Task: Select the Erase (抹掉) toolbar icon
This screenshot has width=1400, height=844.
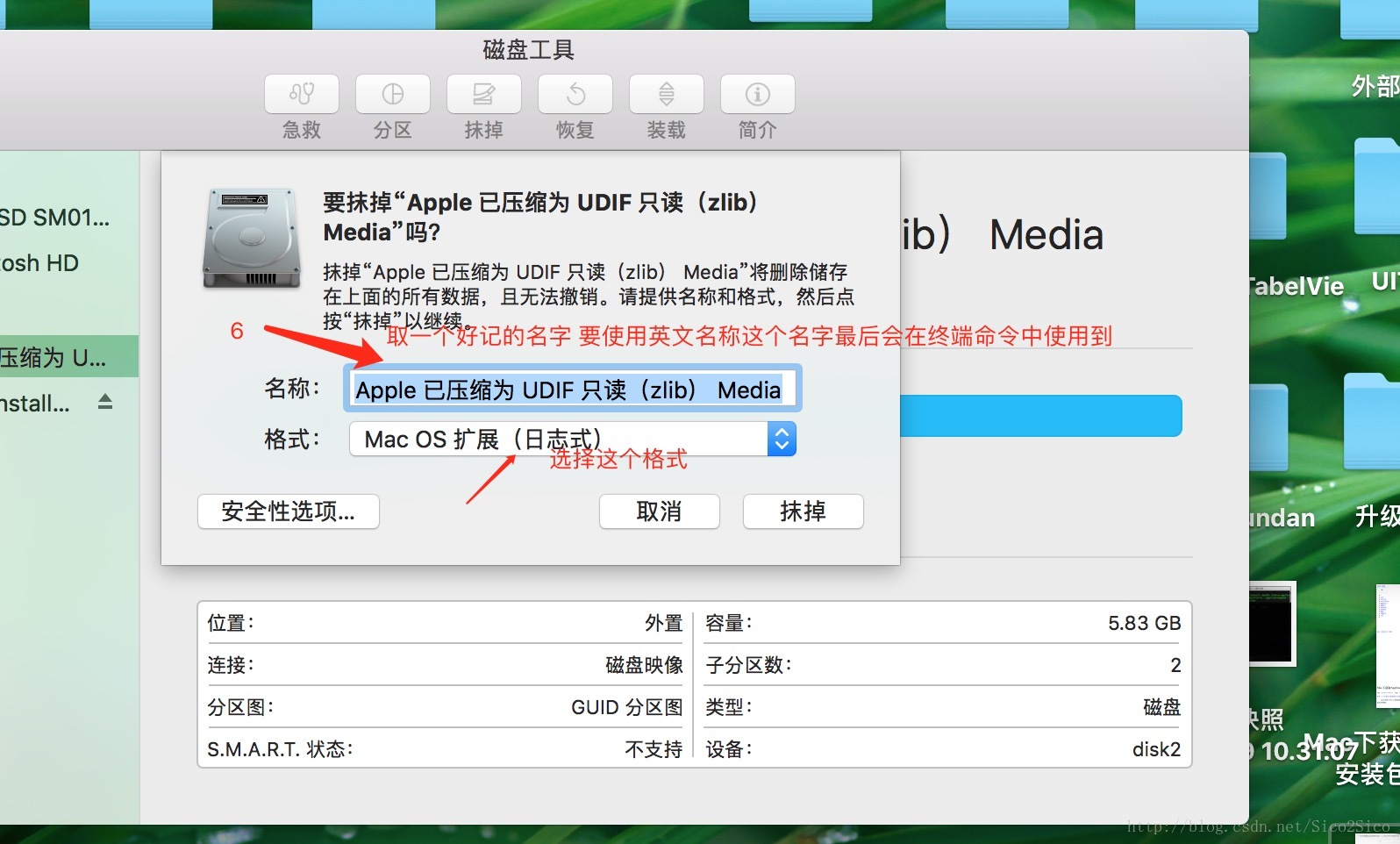Action: 484,94
